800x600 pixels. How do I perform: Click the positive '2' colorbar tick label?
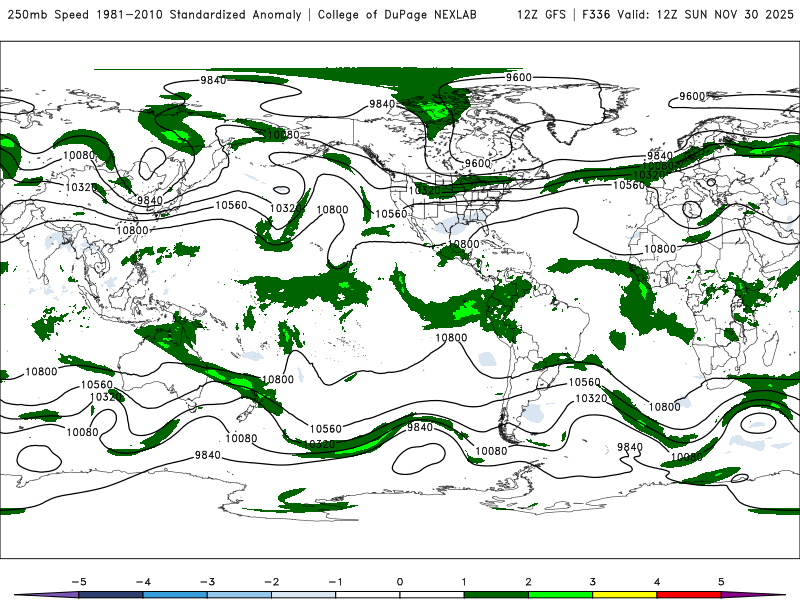528,582
